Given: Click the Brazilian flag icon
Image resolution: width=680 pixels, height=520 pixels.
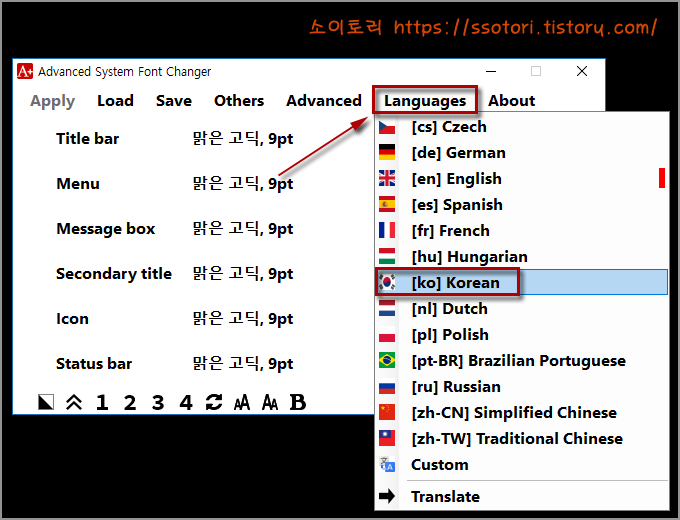Looking at the screenshot, I should [387, 360].
